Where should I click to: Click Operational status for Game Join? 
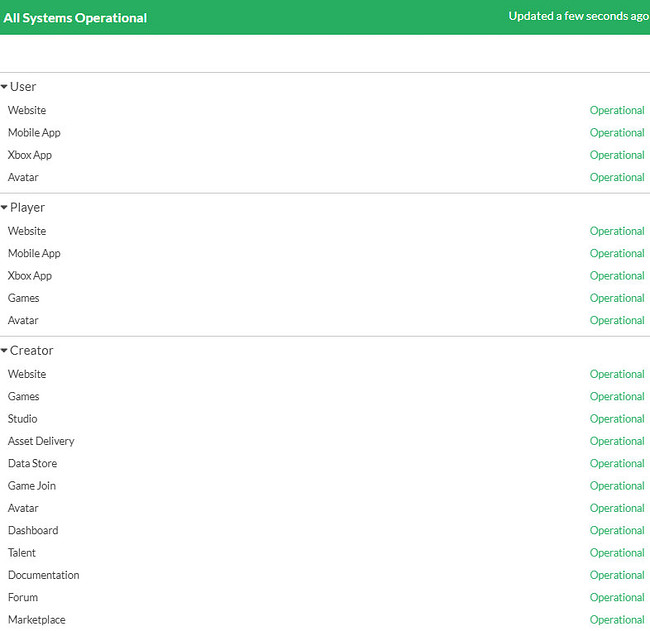pos(617,486)
